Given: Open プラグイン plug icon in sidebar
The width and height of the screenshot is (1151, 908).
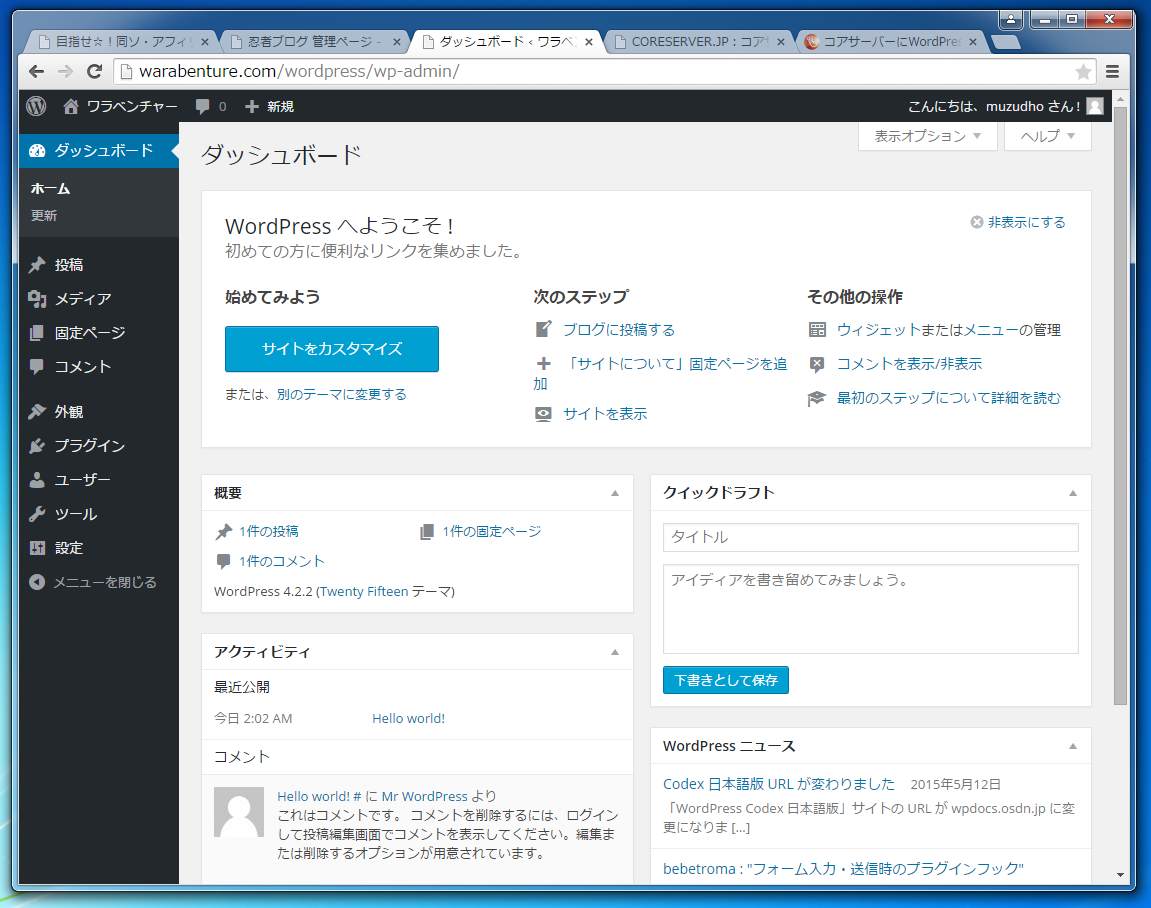Looking at the screenshot, I should (37, 446).
